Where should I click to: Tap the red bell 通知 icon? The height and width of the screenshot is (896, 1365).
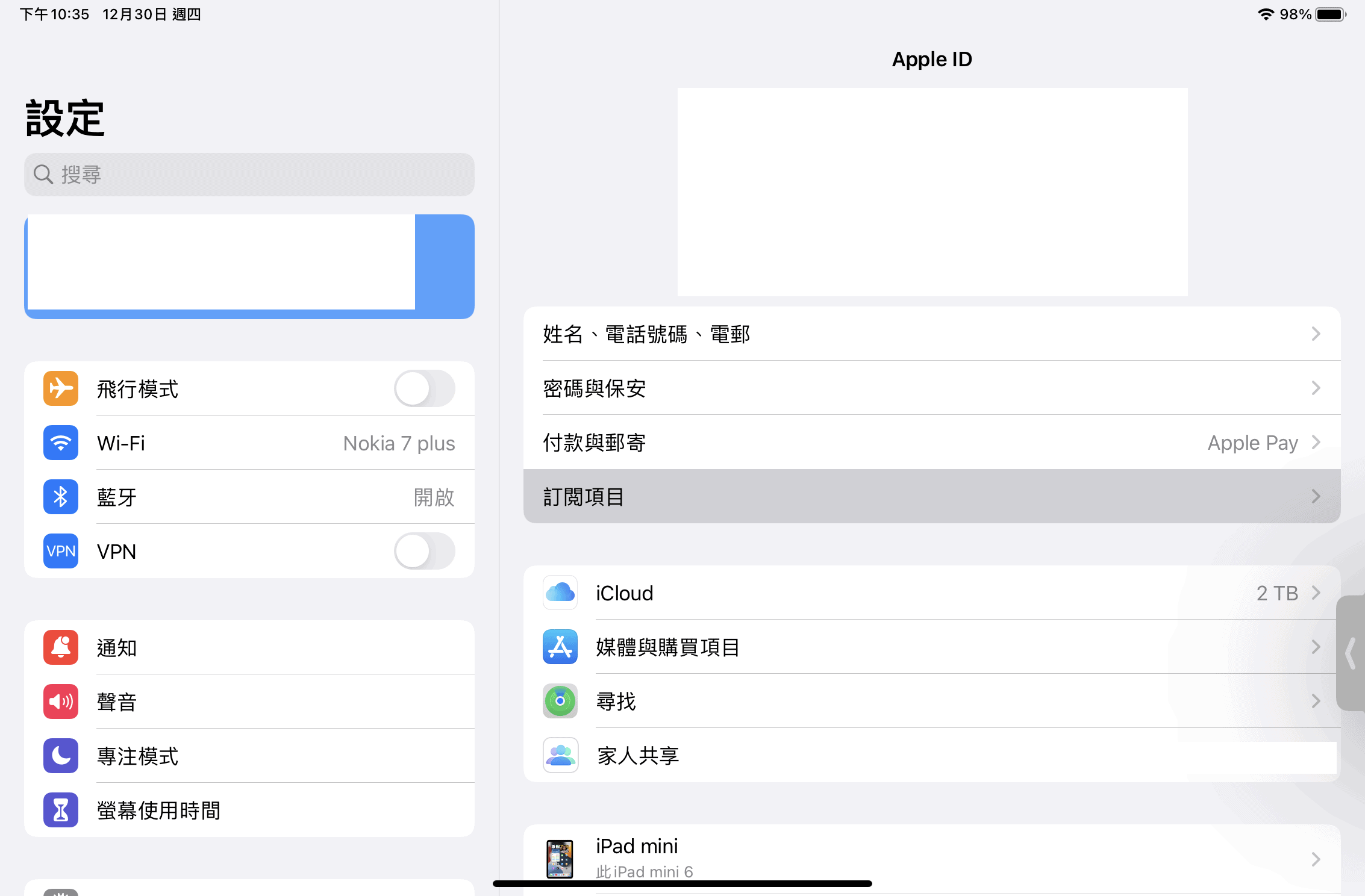(61, 647)
